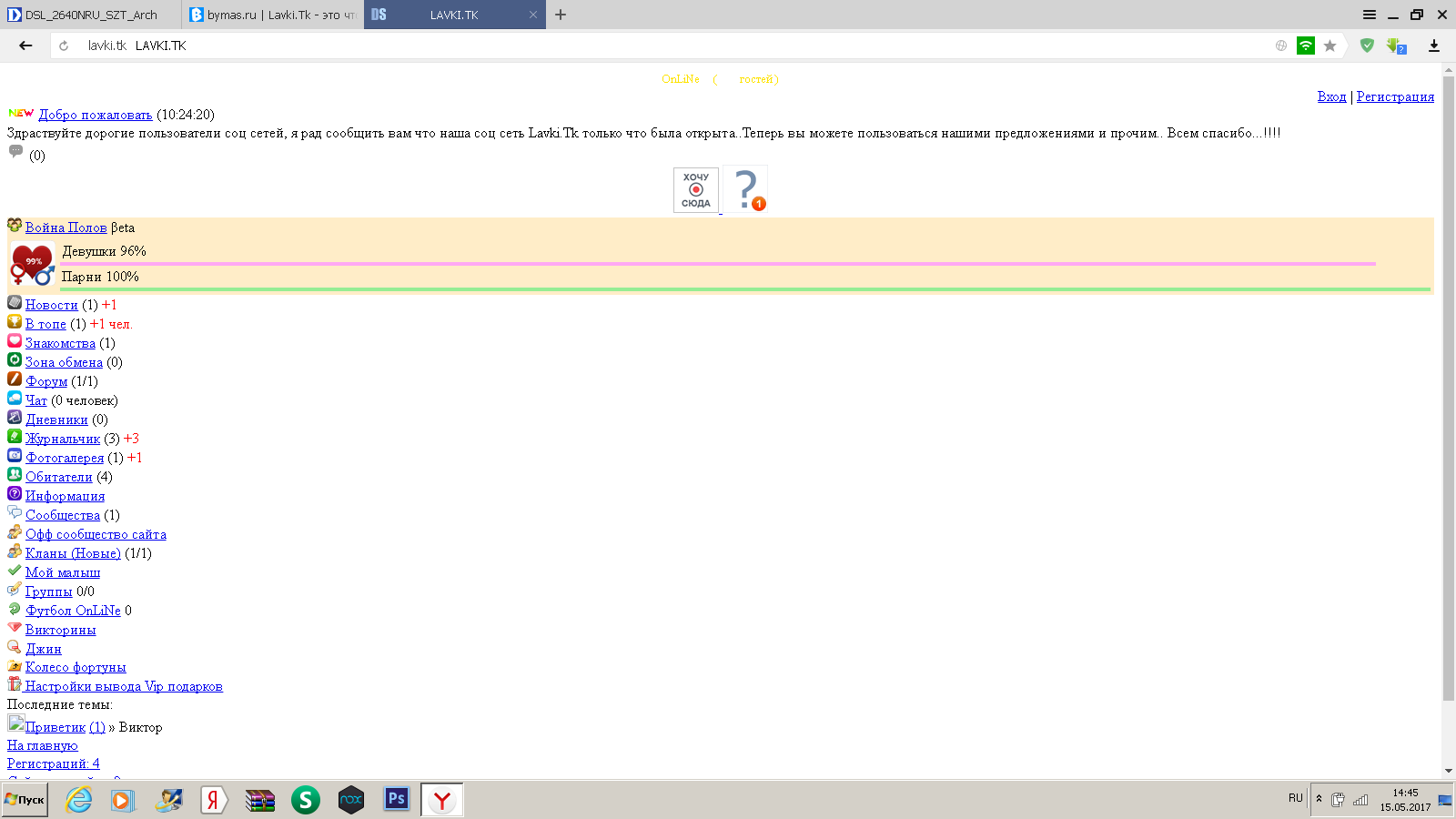Open Photoshop from the taskbar
This screenshot has width=1456, height=819.
(396, 799)
